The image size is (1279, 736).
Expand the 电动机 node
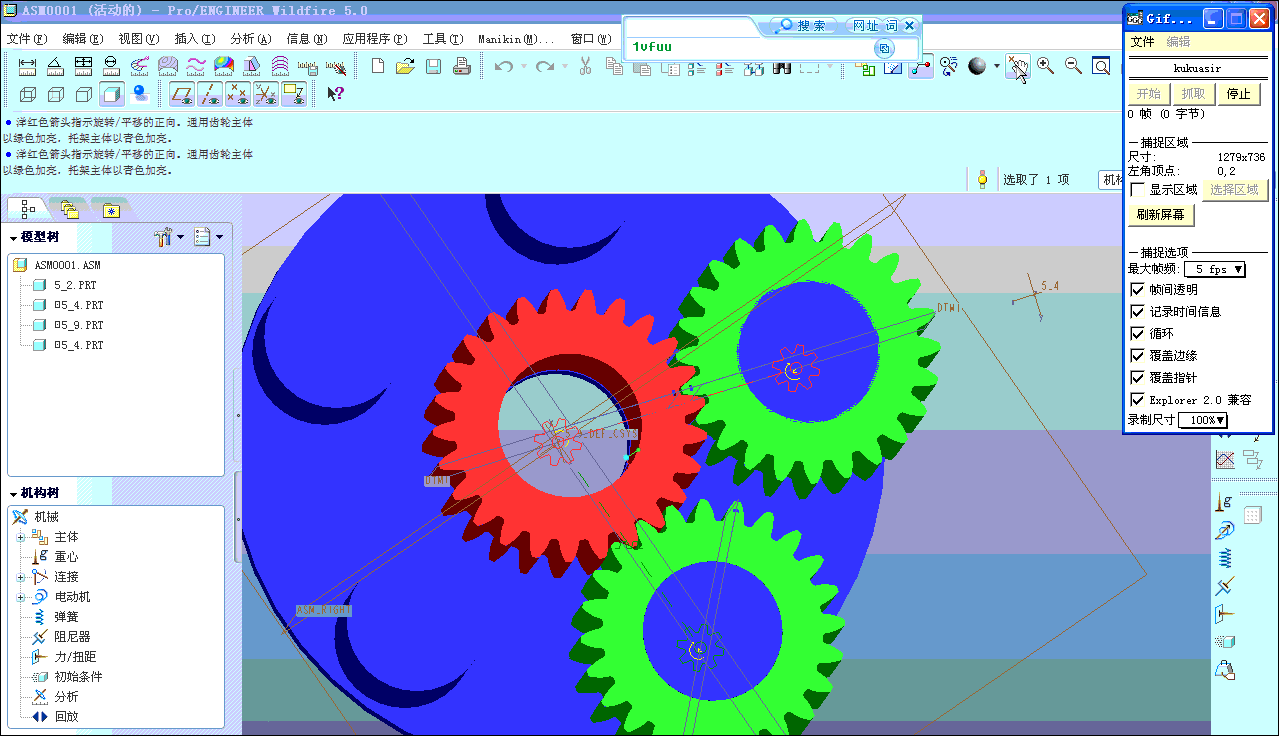coord(20,597)
